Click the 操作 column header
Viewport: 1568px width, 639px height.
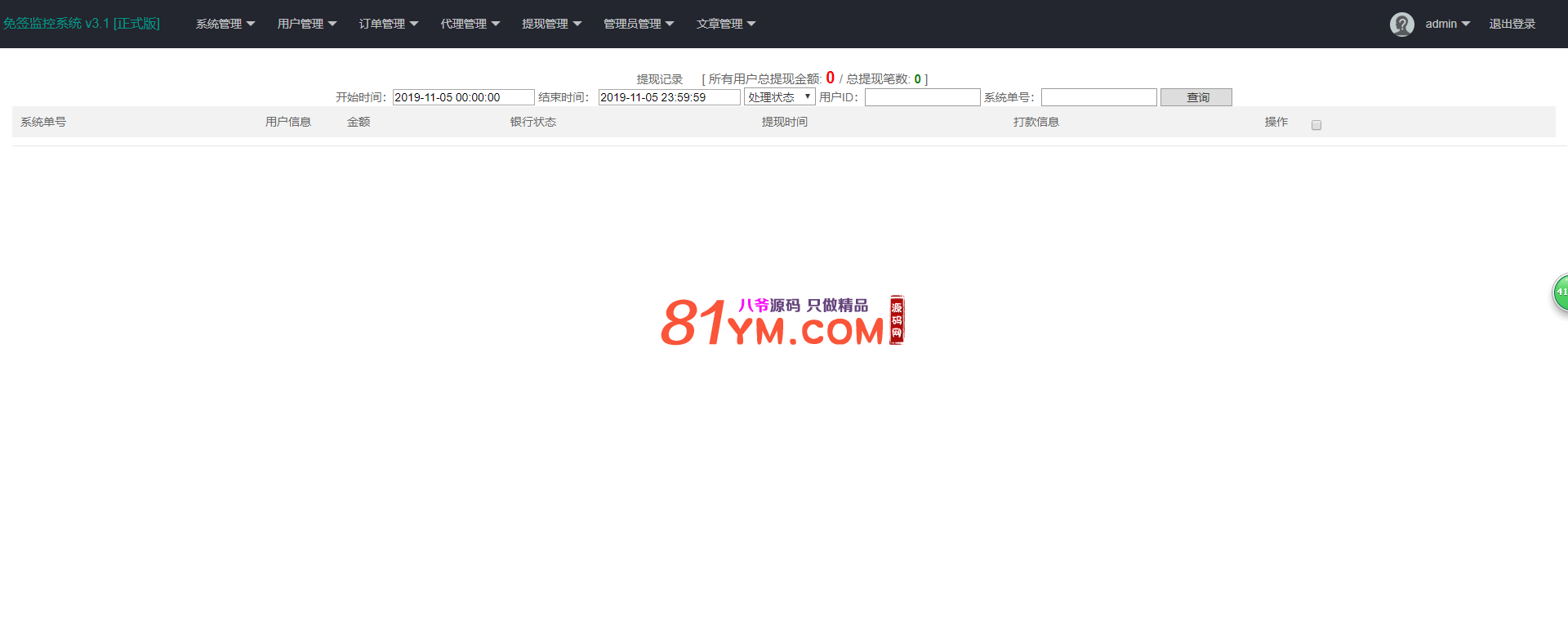coord(1276,122)
